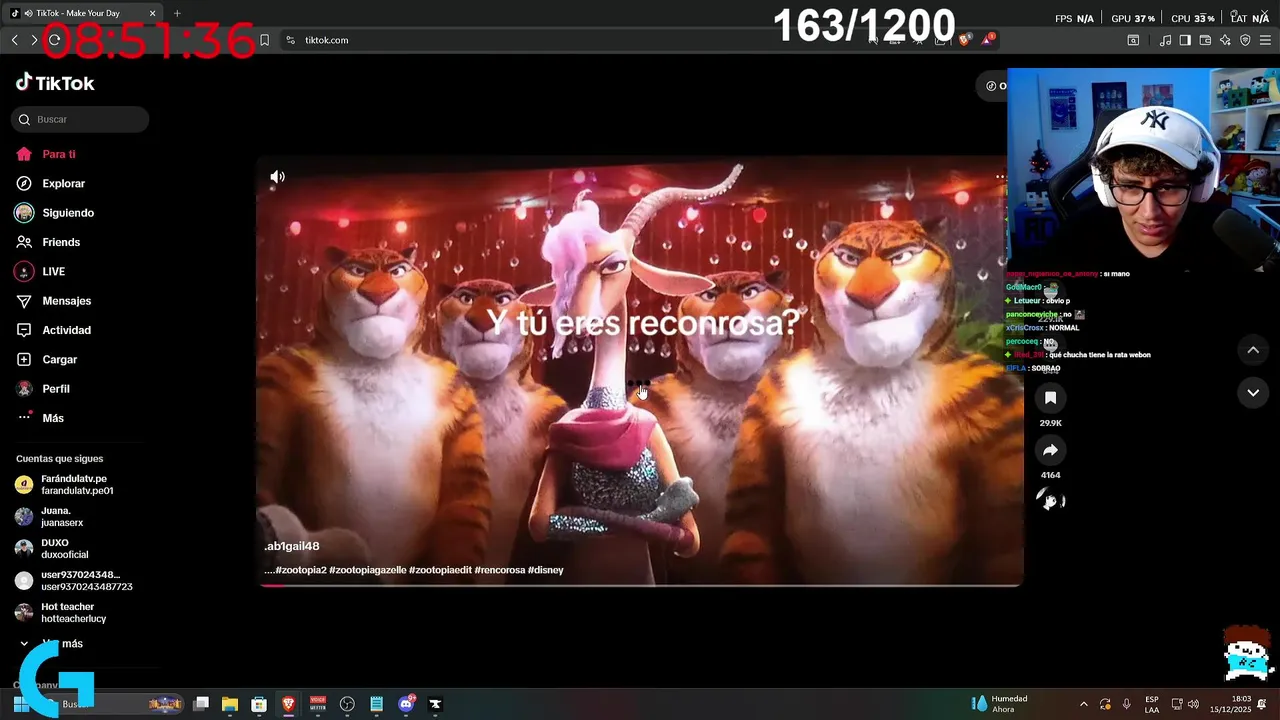Click the Mensajes paper-plane icon

click(24, 300)
